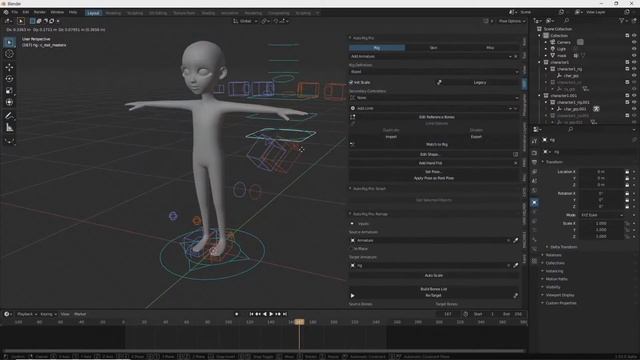The width and height of the screenshot is (640, 360).
Task: Click the bone icon beside Legacy button
Action: pos(439,82)
